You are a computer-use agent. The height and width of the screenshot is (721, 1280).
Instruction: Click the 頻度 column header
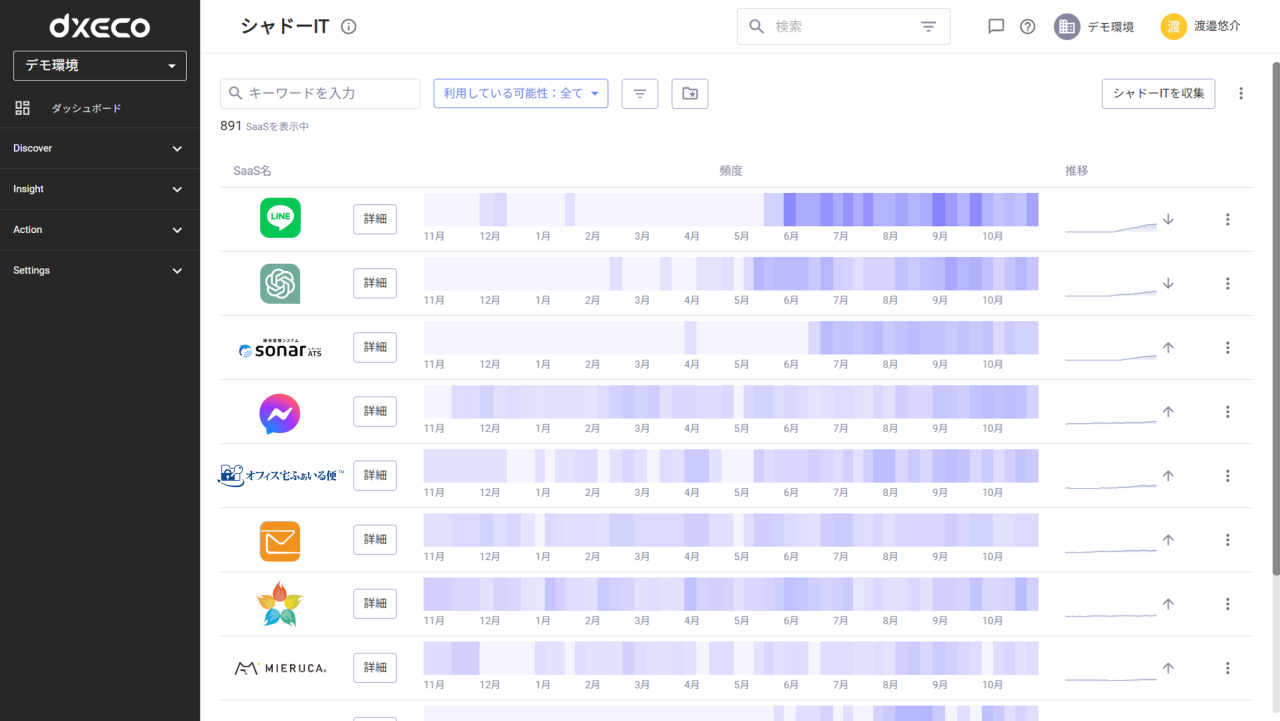[731, 171]
